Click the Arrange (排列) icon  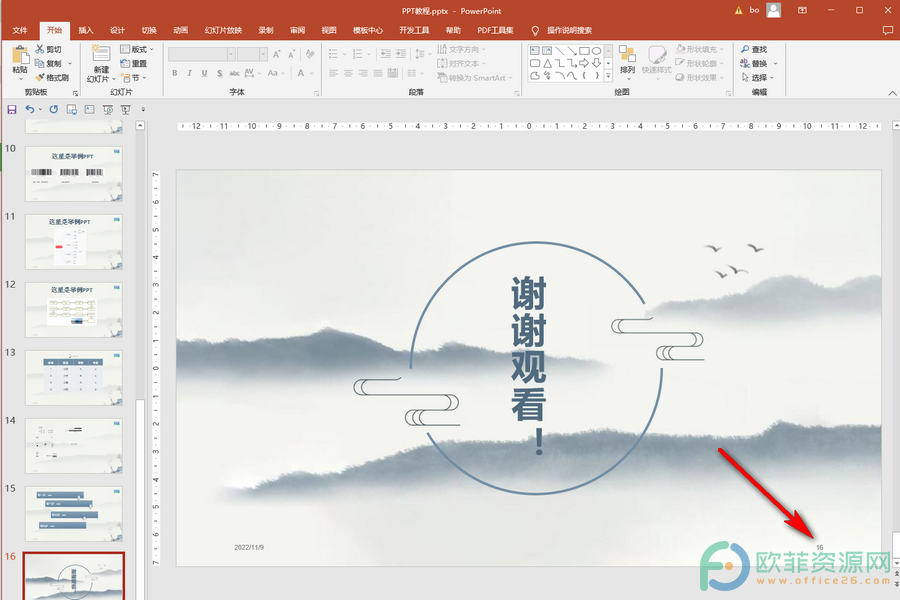[x=627, y=55]
